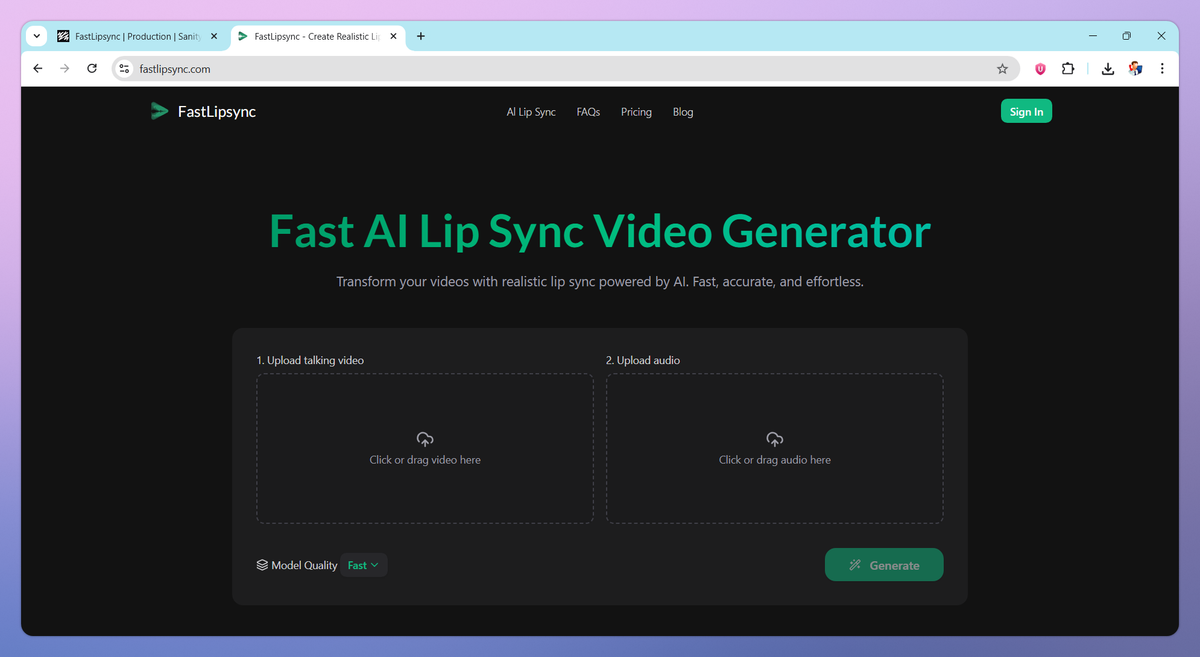Screen dimensions: 1200x657
Task: Click the "2. Upload audio" label
Action: click(643, 360)
